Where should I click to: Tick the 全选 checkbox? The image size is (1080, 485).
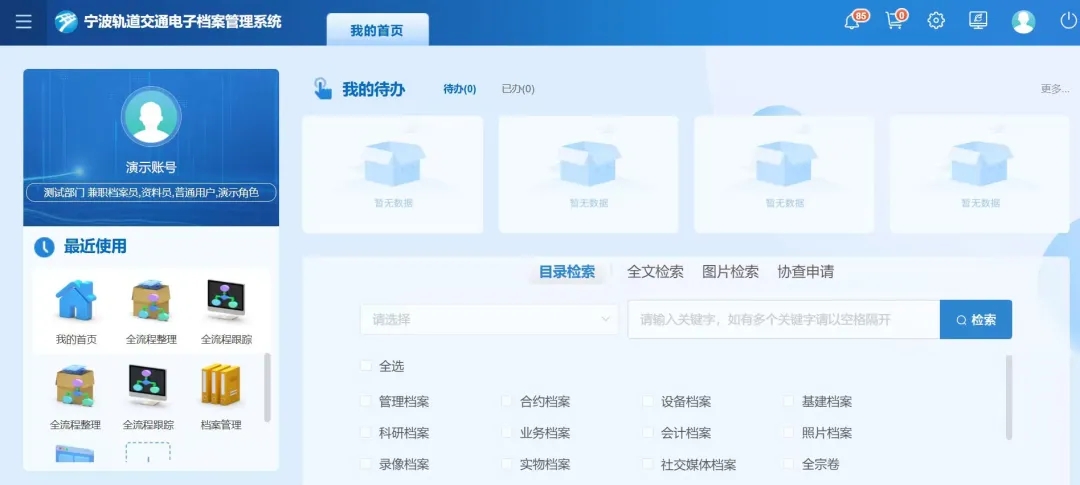[x=366, y=366]
